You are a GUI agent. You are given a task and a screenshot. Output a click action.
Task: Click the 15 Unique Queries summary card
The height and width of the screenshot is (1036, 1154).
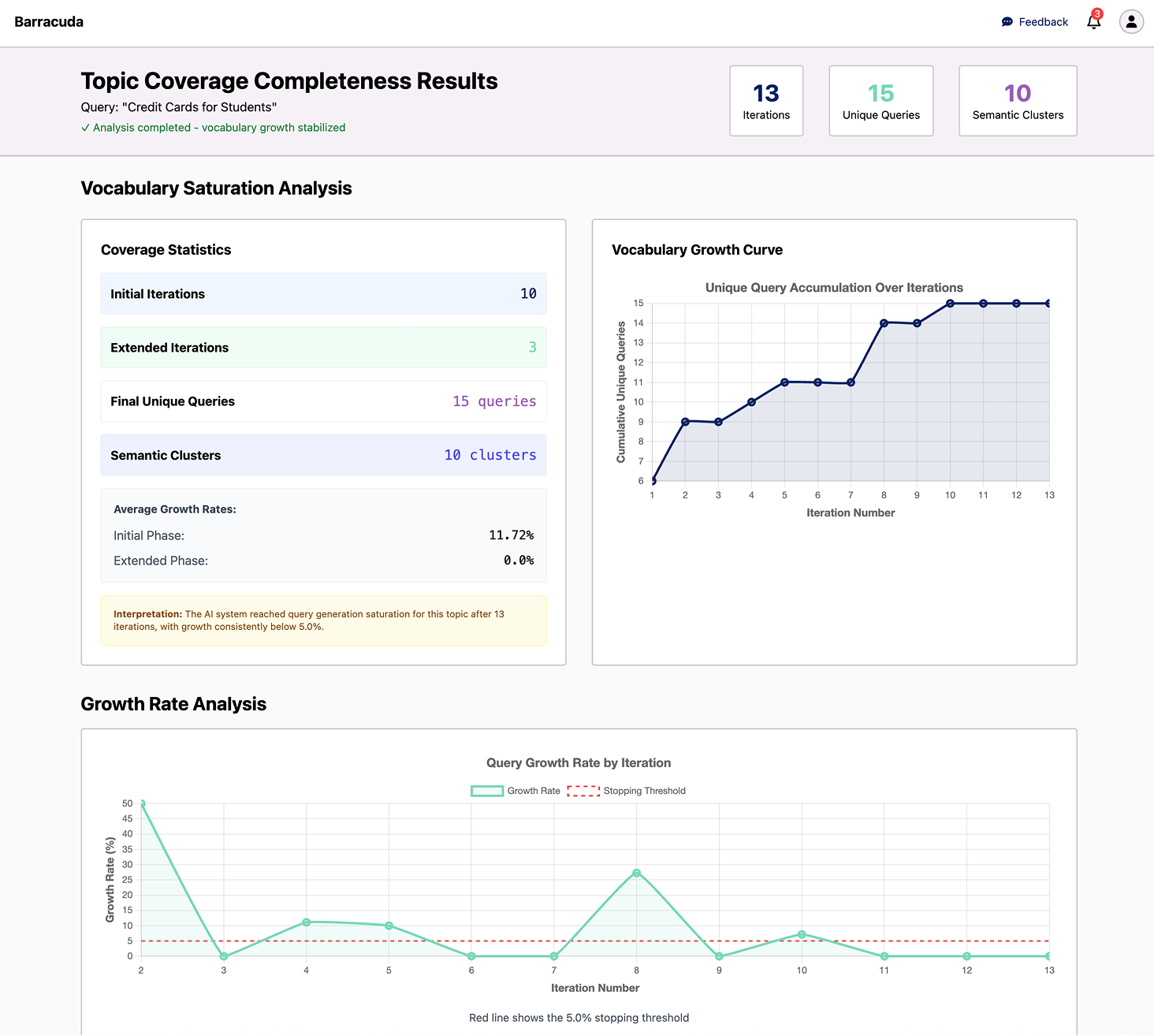[880, 101]
